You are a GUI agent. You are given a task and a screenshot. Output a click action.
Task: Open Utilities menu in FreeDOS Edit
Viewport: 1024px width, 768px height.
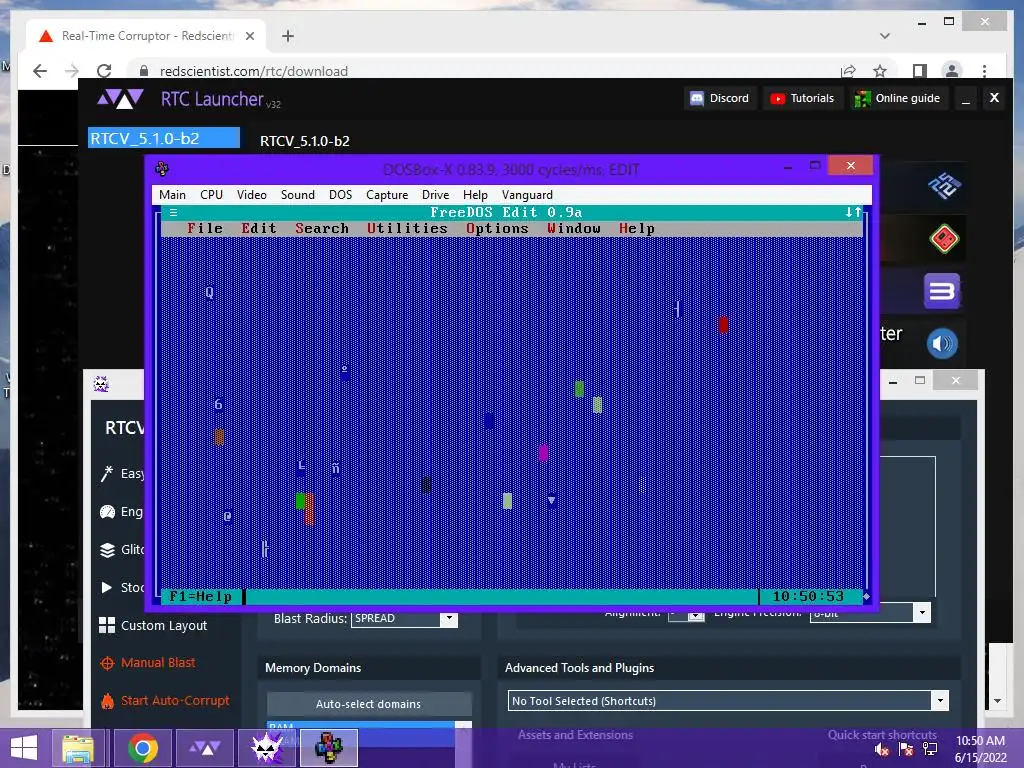coord(407,229)
